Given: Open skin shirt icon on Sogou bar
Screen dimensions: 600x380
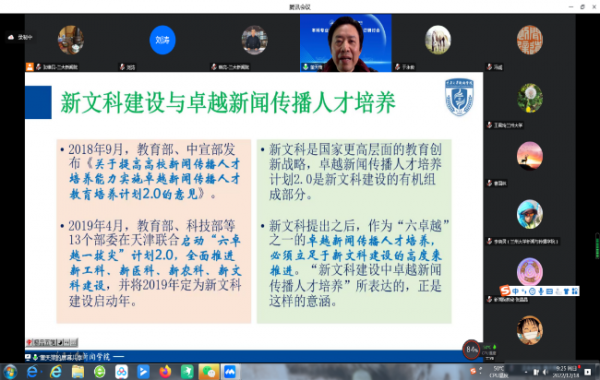Looking at the screenshot, I should (x=567, y=291).
